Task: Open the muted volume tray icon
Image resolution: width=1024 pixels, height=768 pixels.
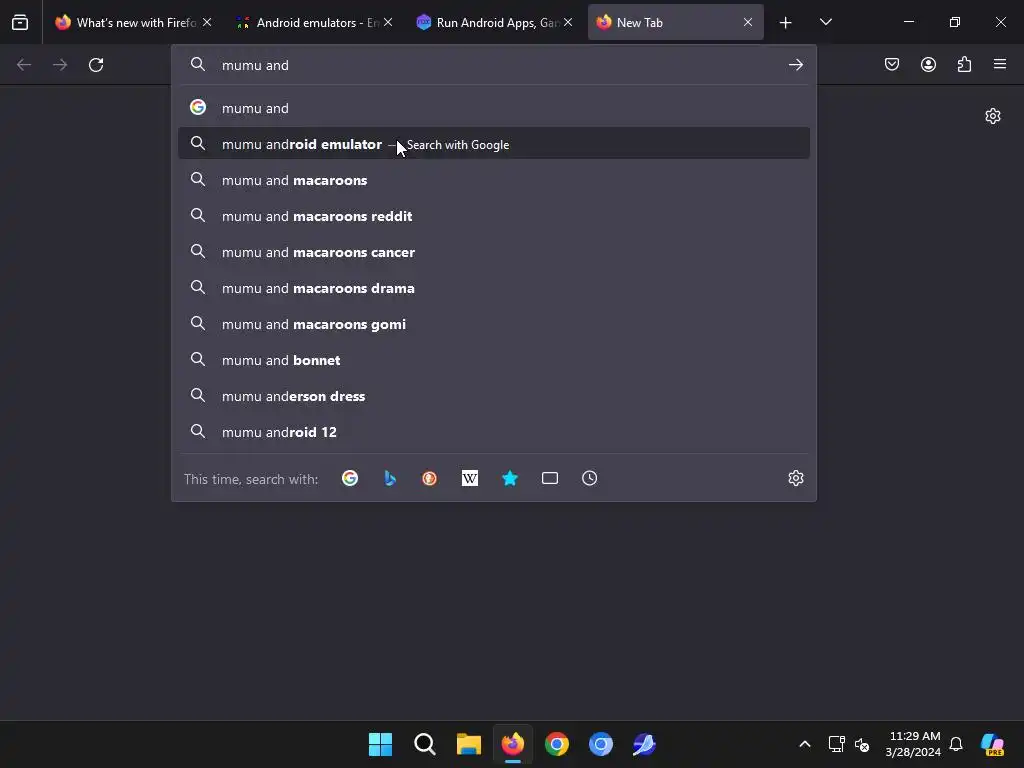Action: pos(862,744)
